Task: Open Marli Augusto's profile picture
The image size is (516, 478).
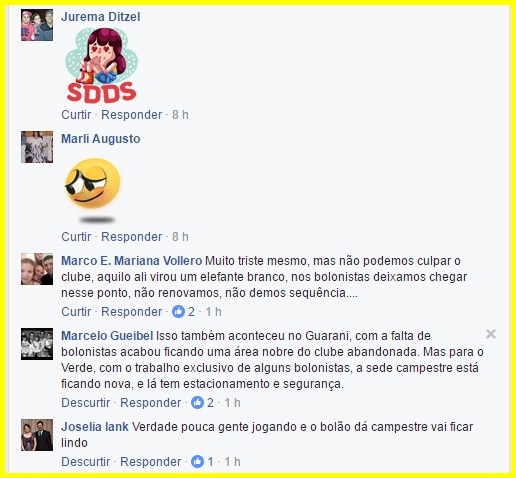Action: click(x=37, y=147)
